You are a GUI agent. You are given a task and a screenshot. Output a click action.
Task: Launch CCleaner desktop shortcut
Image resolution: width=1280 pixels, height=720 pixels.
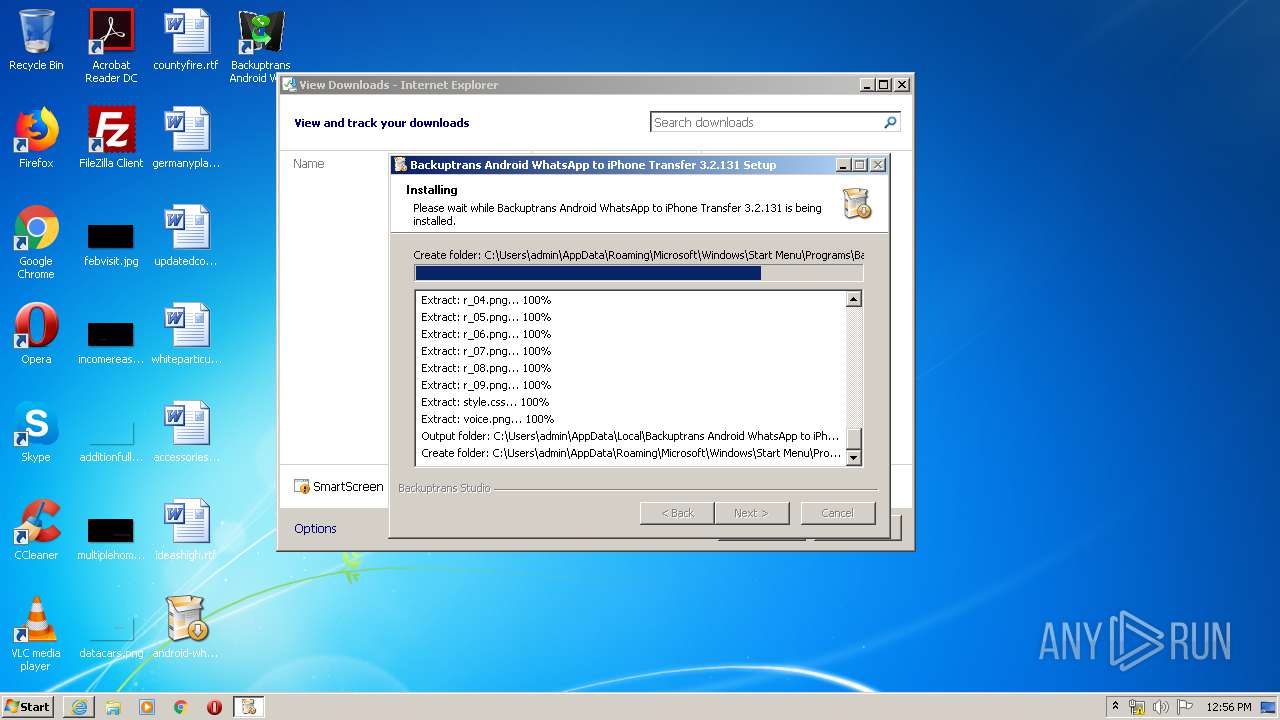[36, 531]
